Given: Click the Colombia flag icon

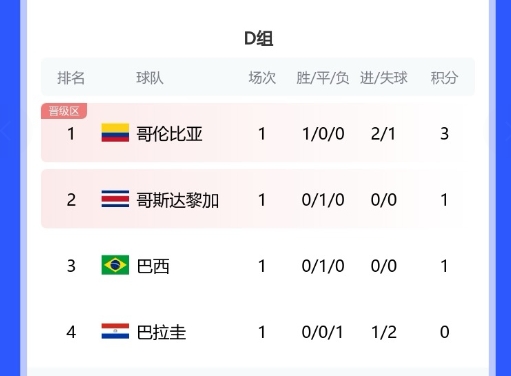Looking at the screenshot, I should (115, 133).
